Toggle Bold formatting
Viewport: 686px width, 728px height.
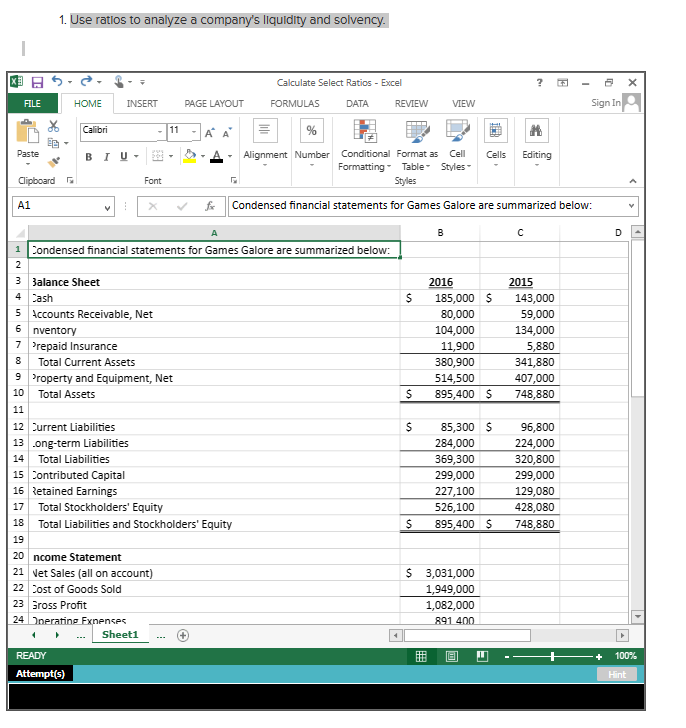point(89,157)
